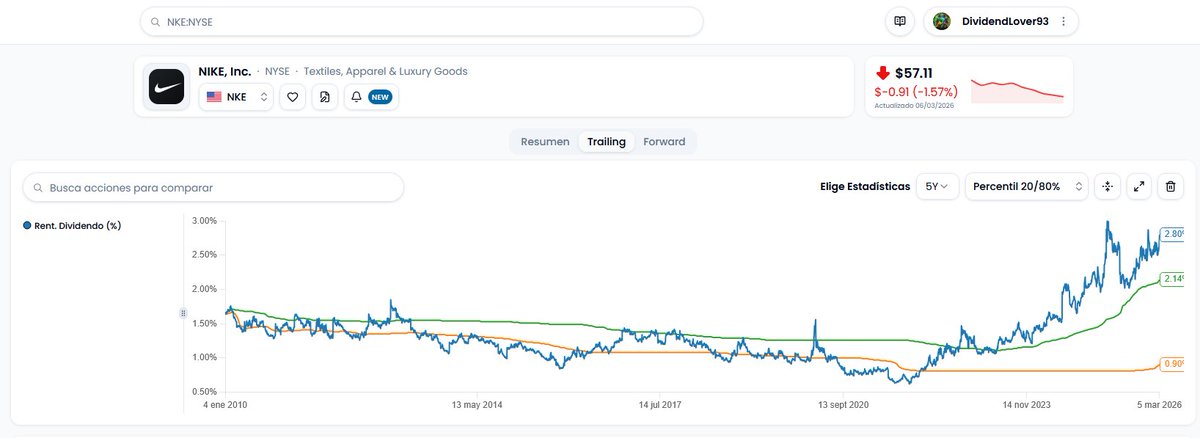Click the 2.14% green percentile label
Image resolution: width=1200 pixels, height=438 pixels.
tap(1171, 278)
